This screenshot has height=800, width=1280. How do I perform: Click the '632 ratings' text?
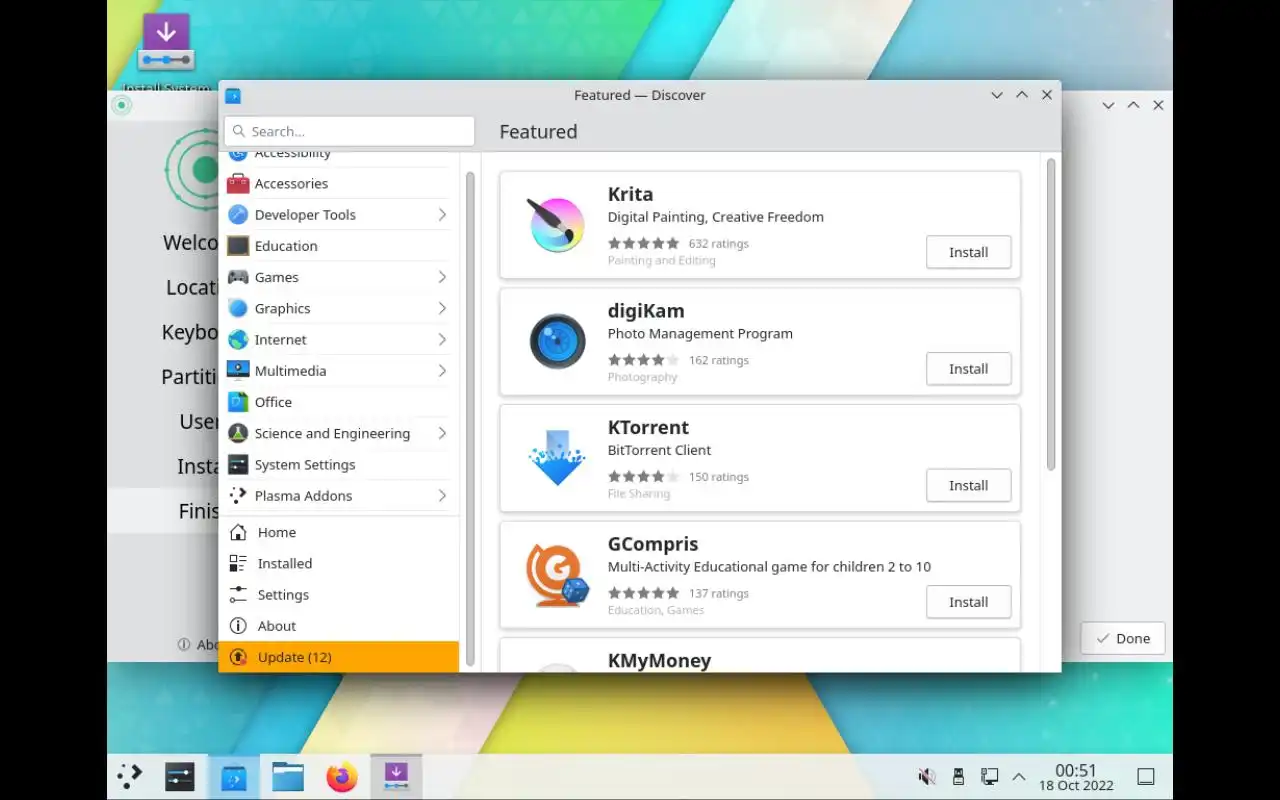[x=718, y=243]
